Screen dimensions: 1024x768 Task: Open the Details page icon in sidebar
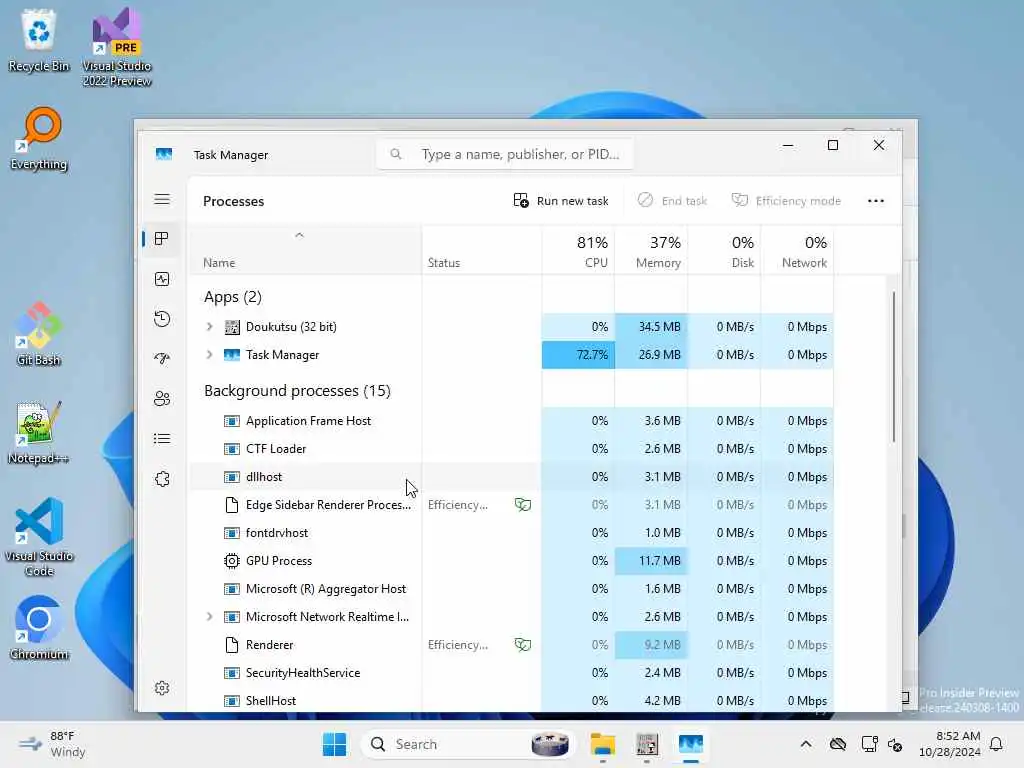[162, 439]
